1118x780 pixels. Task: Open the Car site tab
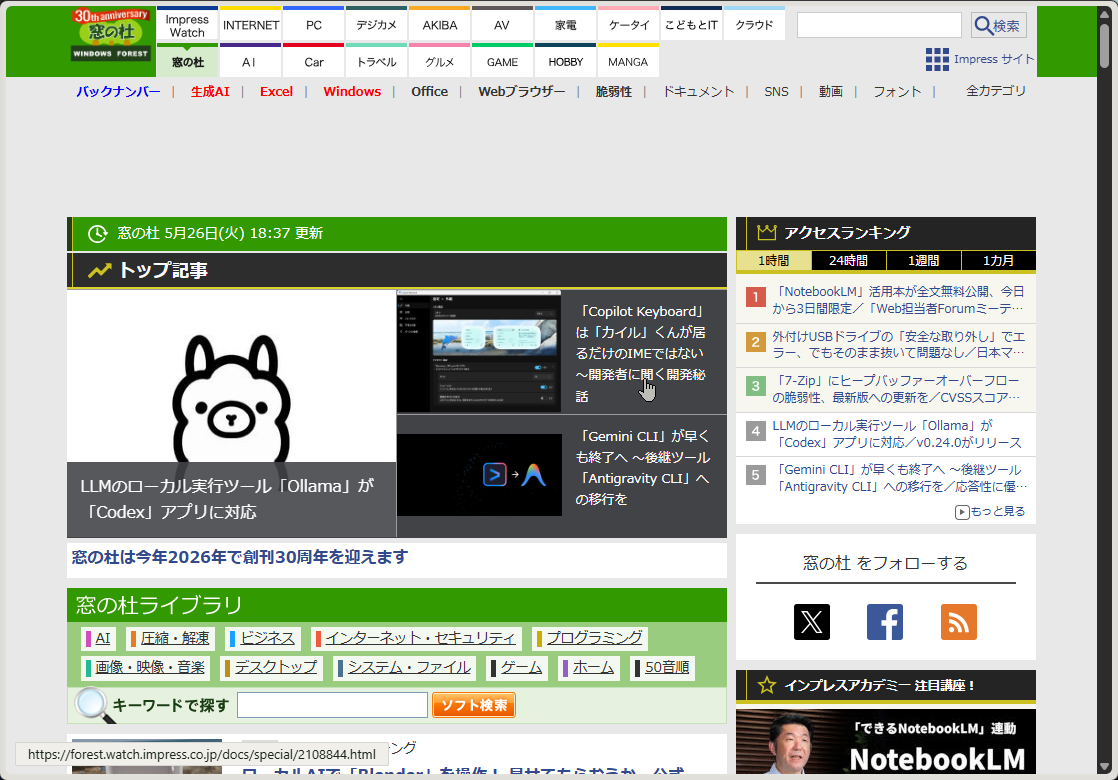point(314,61)
